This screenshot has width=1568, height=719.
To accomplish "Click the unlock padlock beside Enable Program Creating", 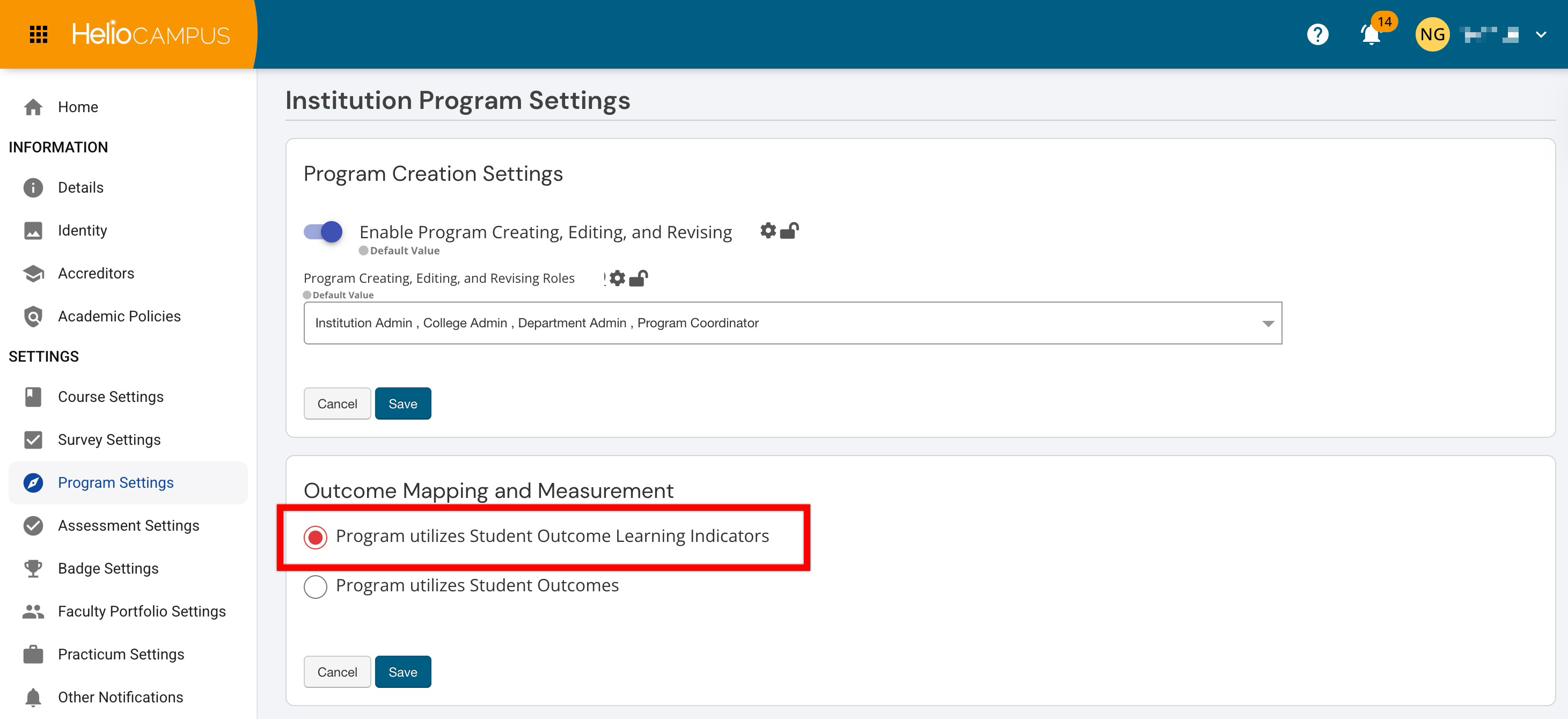I will (789, 231).
